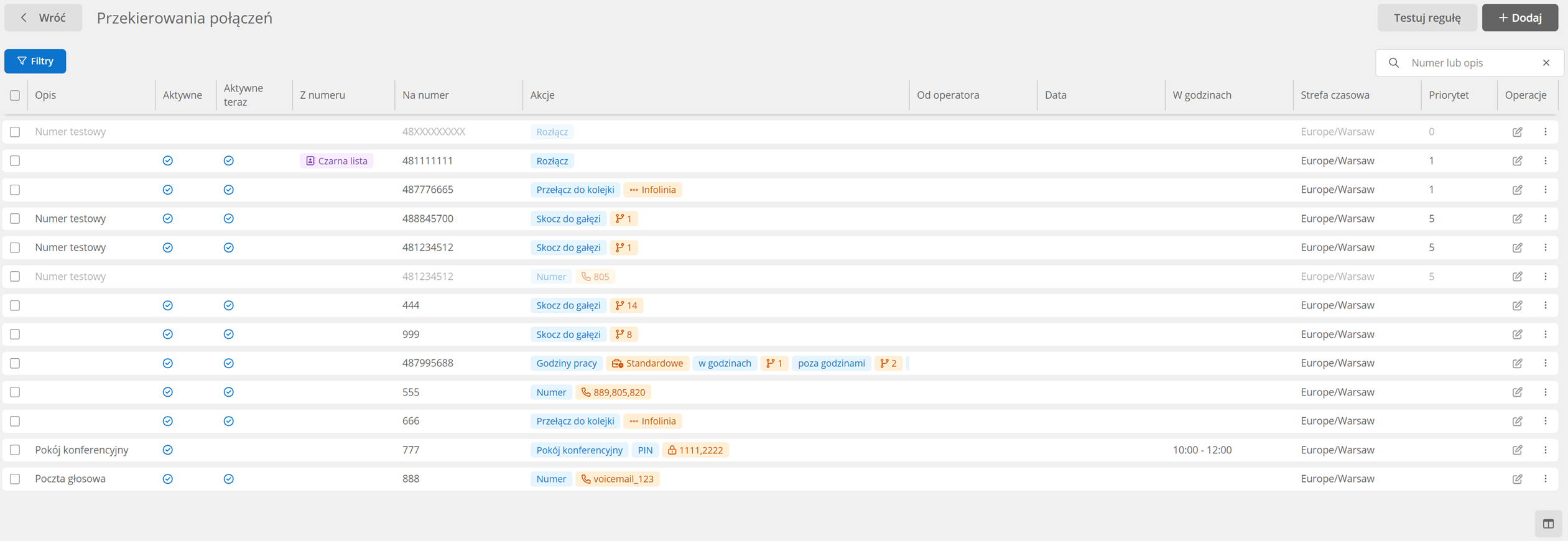Add a new rule with Dodaj
This screenshot has width=1568, height=541.
coord(1519,17)
